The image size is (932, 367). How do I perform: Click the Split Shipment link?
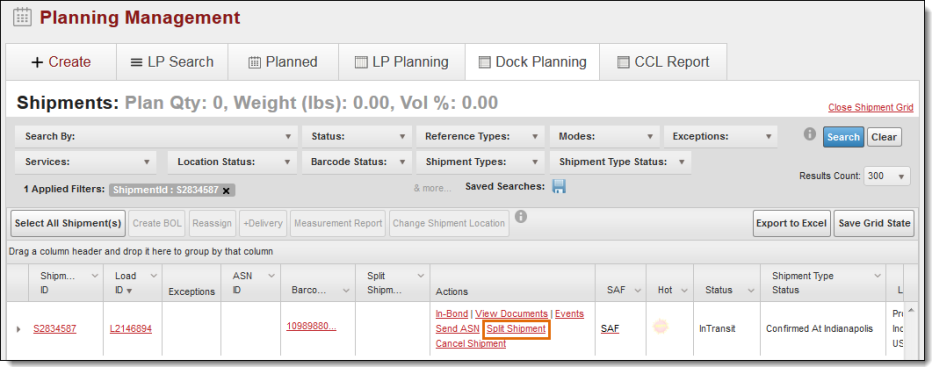tap(516, 329)
